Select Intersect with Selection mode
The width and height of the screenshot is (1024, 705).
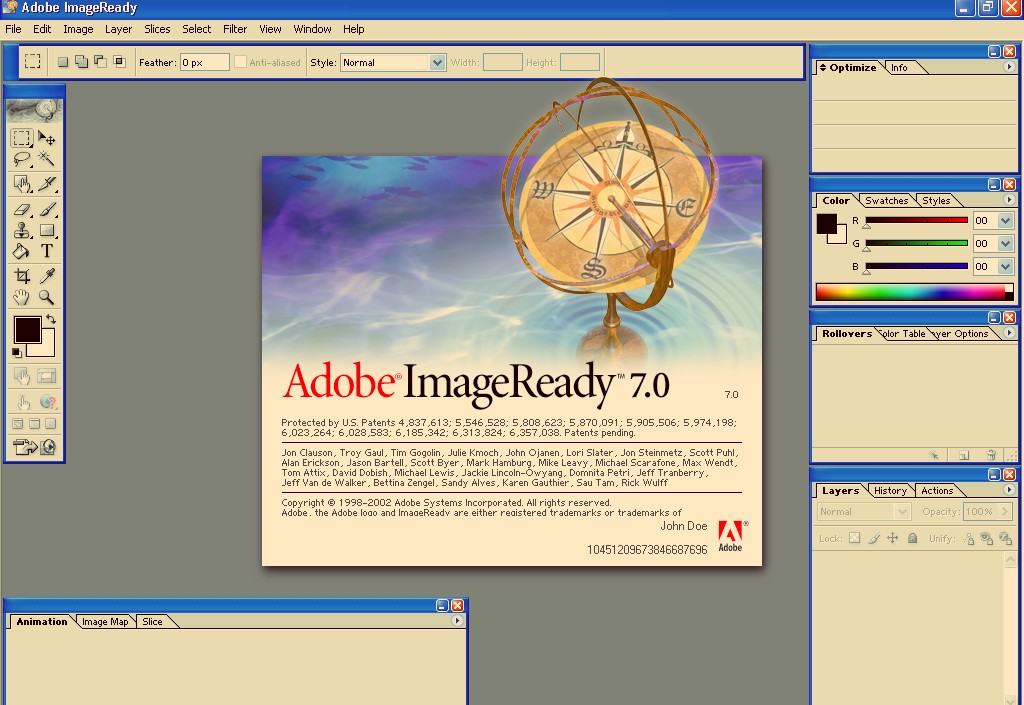pyautogui.click(x=120, y=62)
